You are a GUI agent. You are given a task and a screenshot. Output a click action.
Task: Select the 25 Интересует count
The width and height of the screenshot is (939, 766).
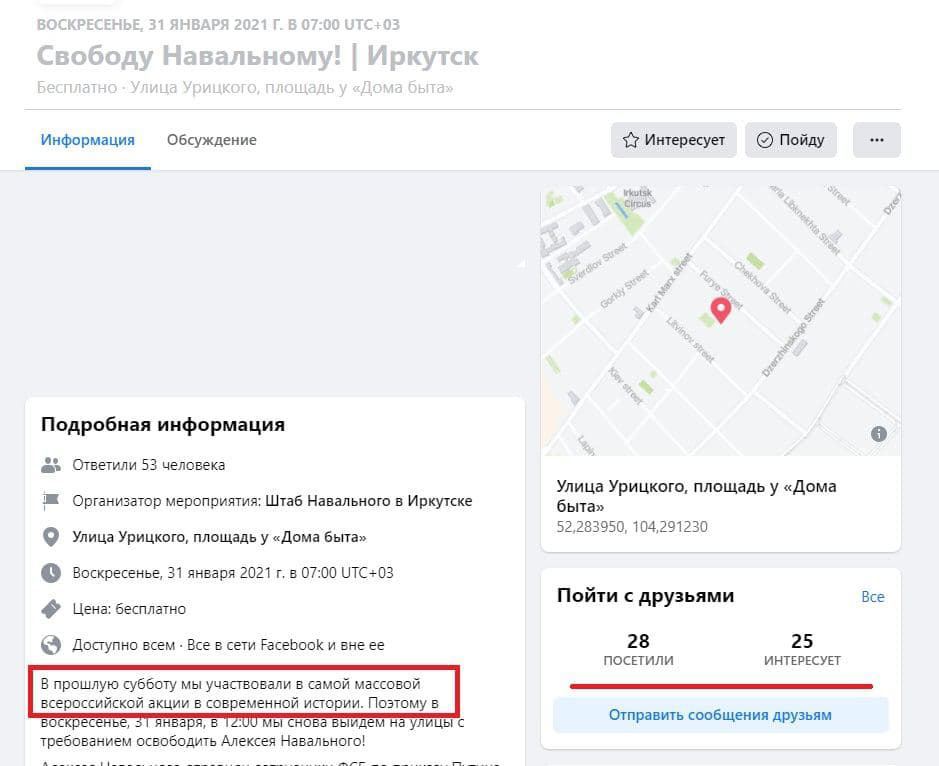(x=802, y=649)
